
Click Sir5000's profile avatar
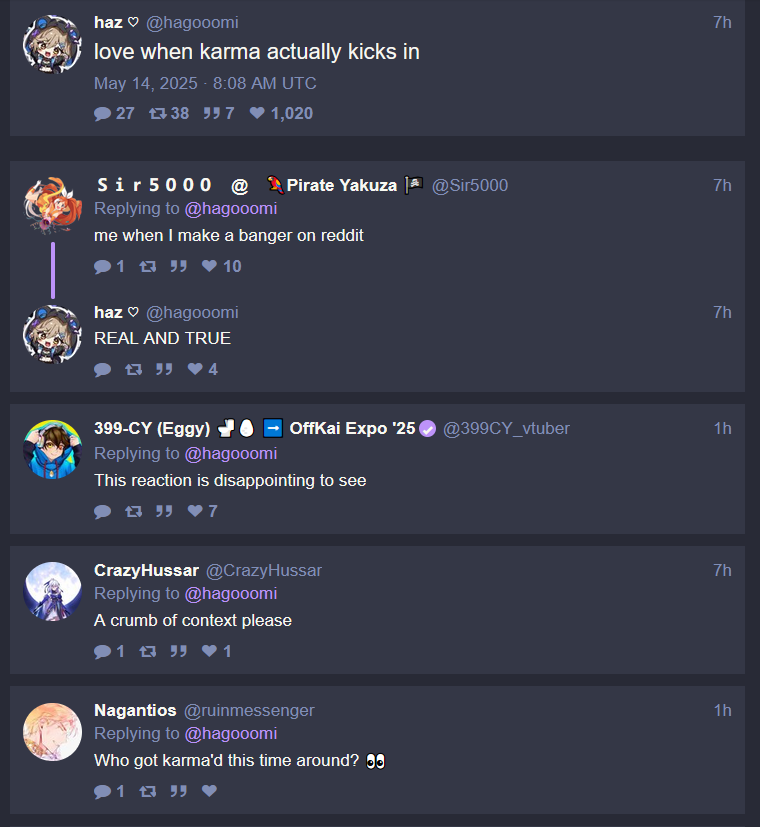[53, 206]
